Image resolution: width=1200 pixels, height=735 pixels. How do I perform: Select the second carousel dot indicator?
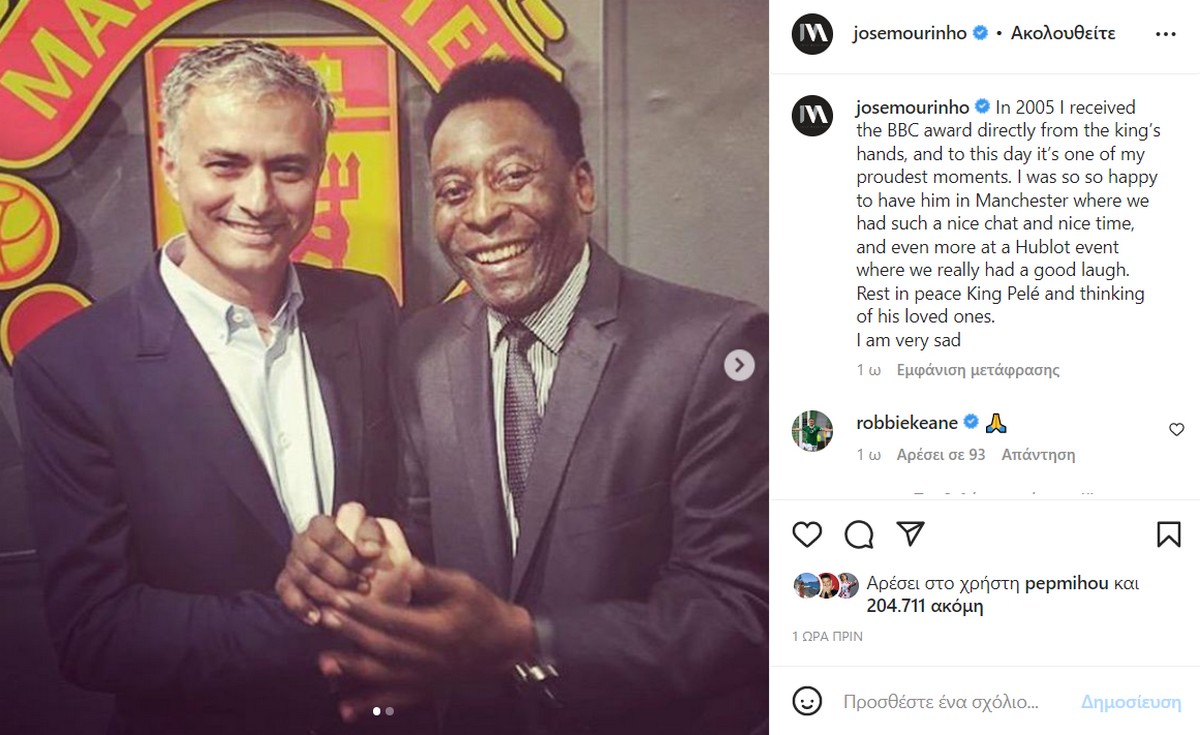point(390,712)
